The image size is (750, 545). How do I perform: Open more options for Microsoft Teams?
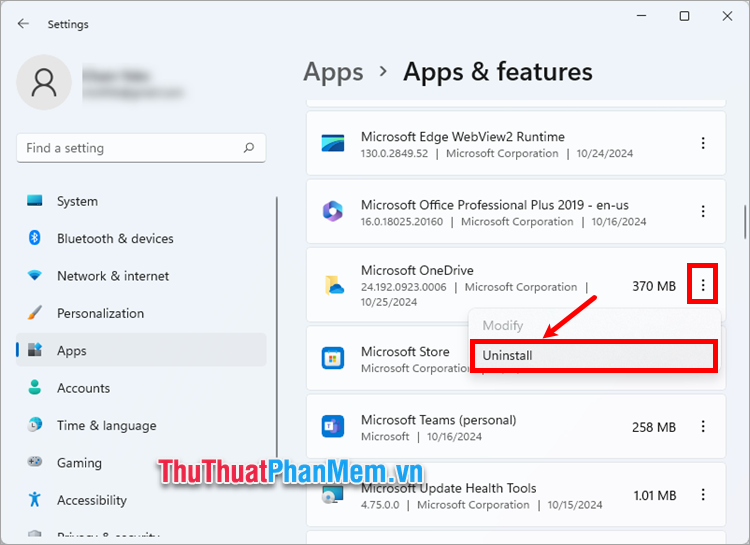point(703,426)
